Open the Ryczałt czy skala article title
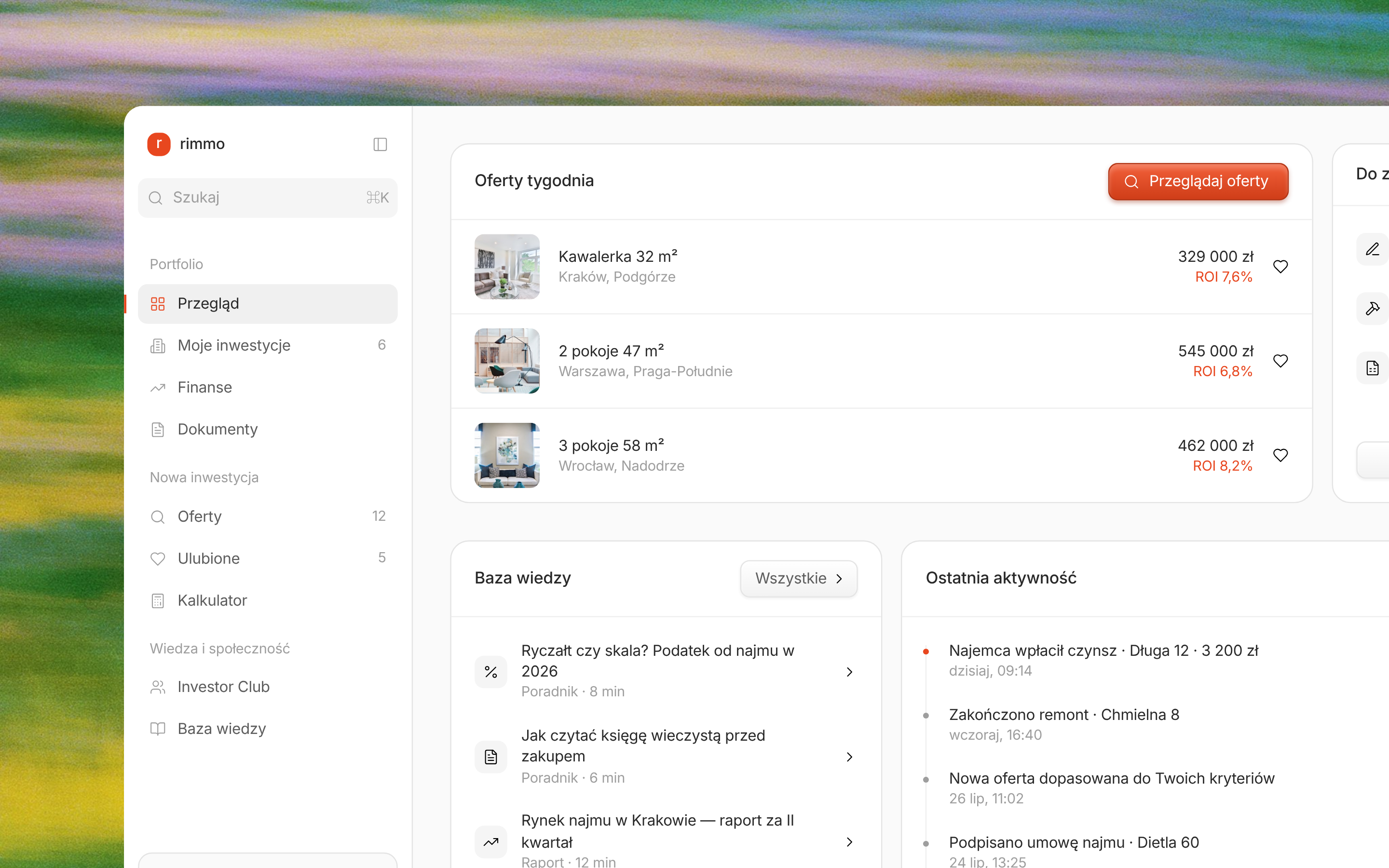1389x868 pixels. 658,661
